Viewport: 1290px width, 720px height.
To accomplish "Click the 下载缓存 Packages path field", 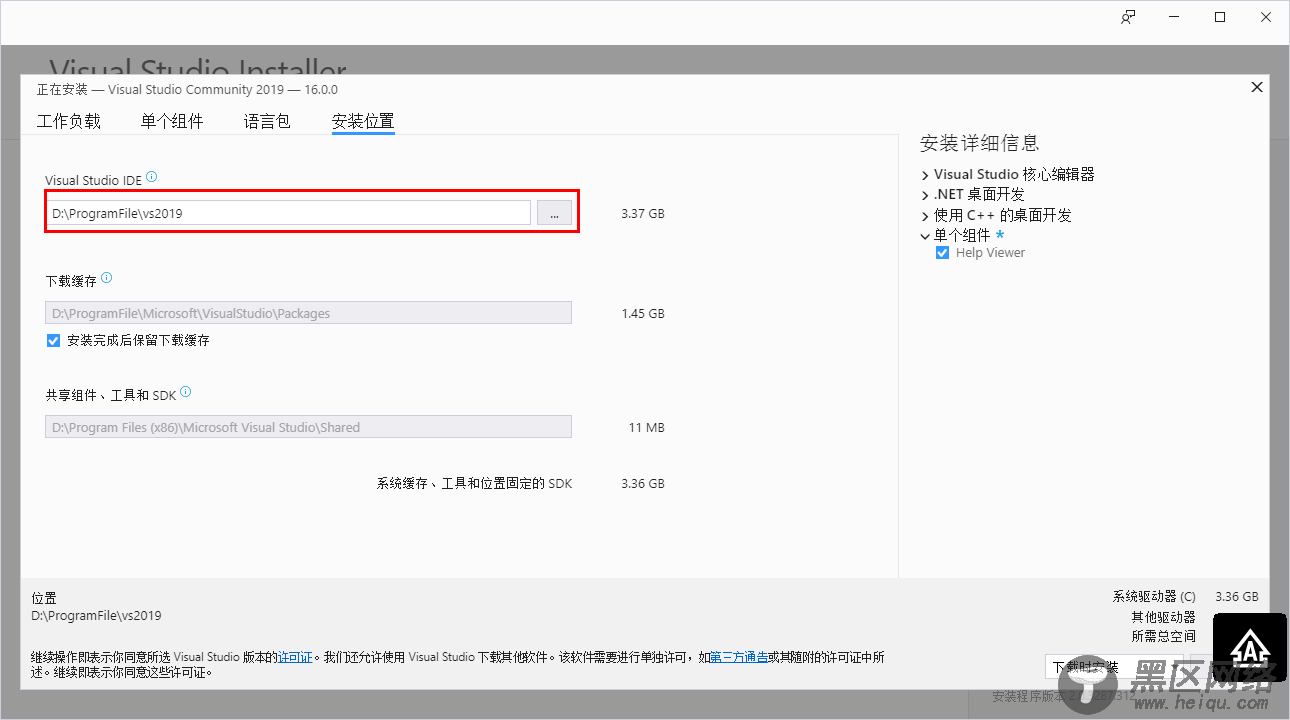I will [x=308, y=313].
